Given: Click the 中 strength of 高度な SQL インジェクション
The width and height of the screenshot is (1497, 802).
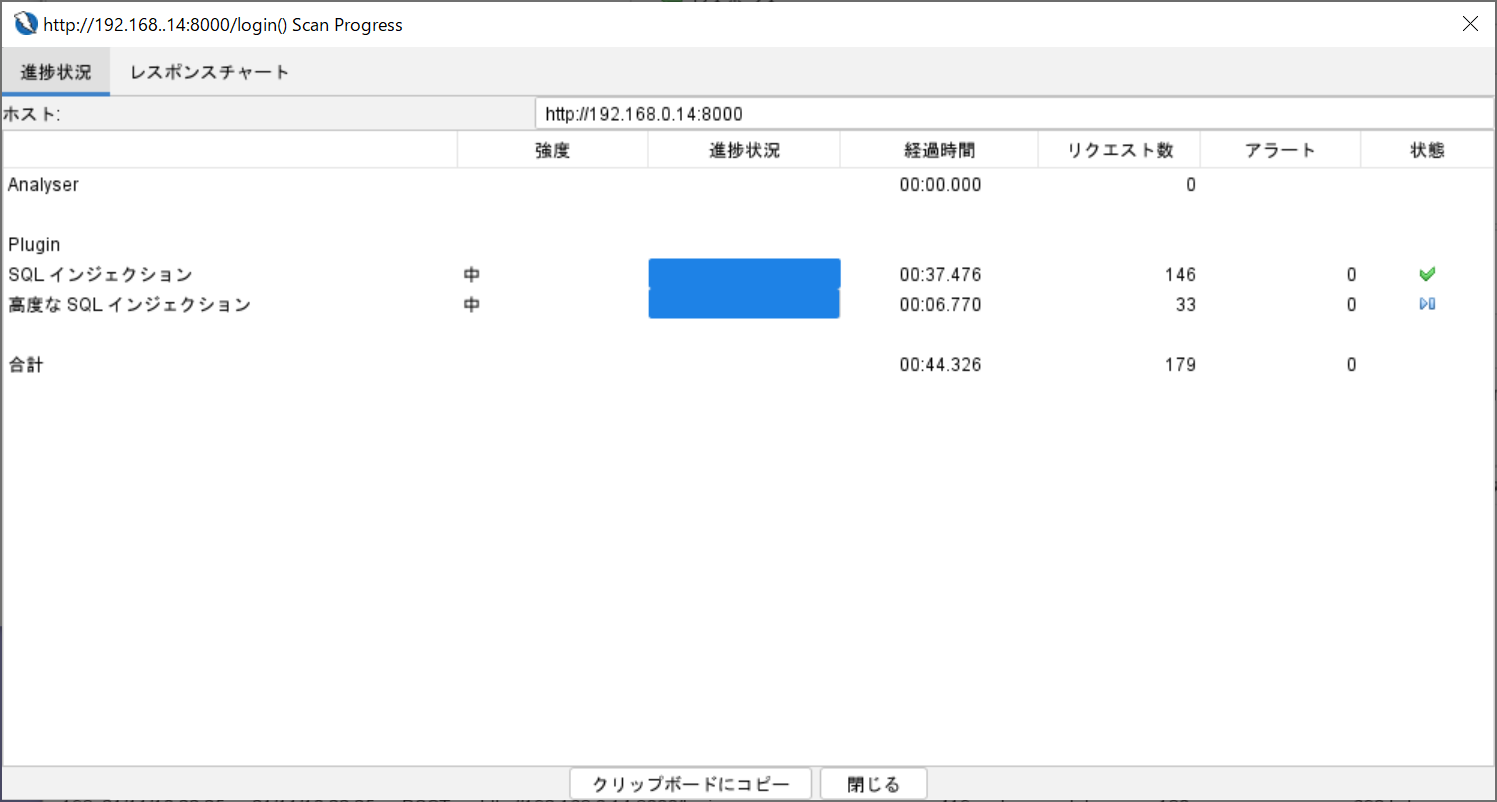Looking at the screenshot, I should point(472,304).
